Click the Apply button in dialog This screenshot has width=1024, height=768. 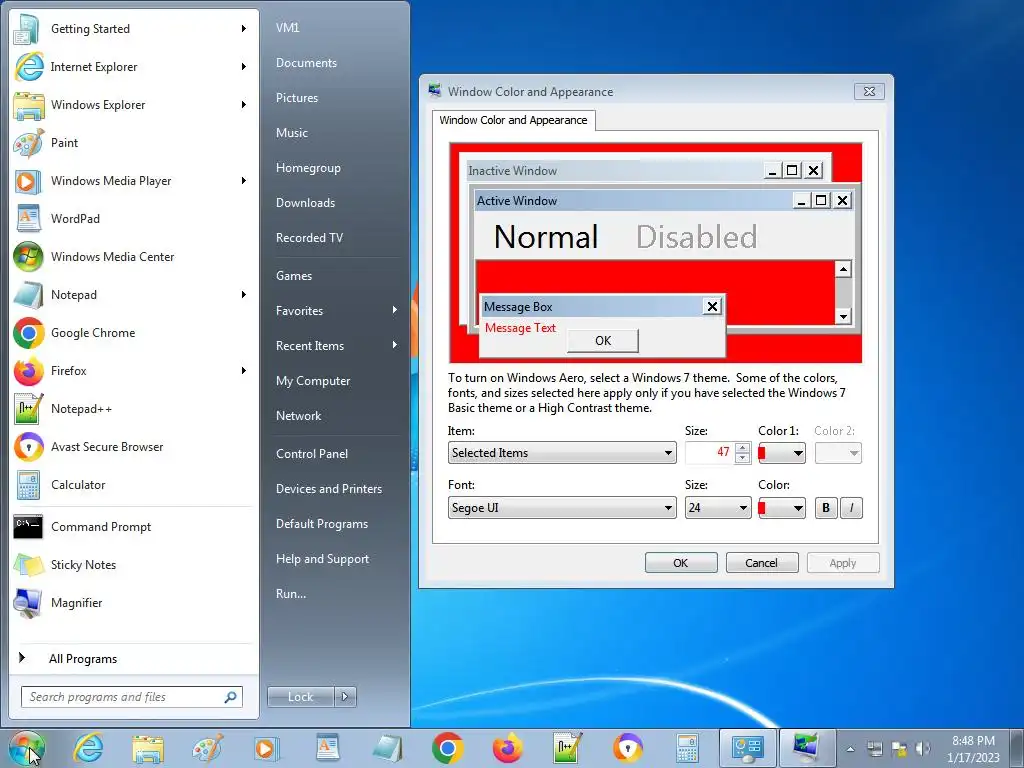pyautogui.click(x=842, y=563)
